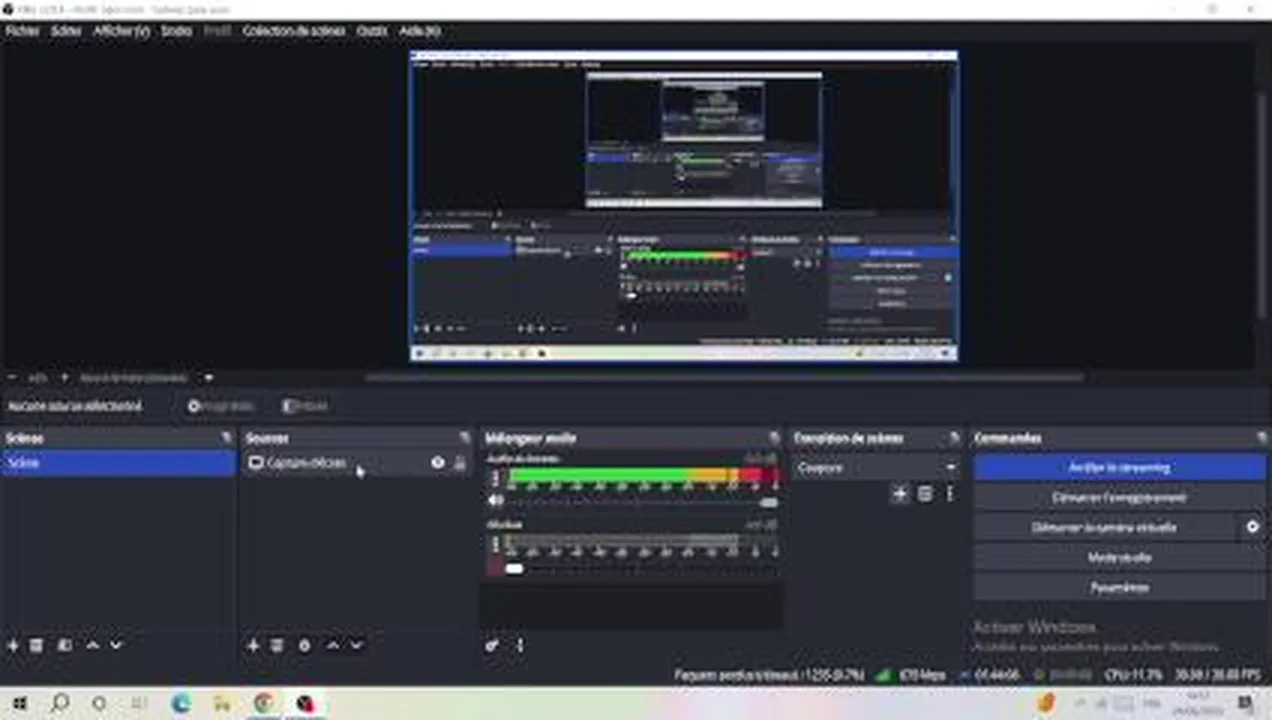
Task: Zoom out preview with minus button
Action: [x=12, y=378]
